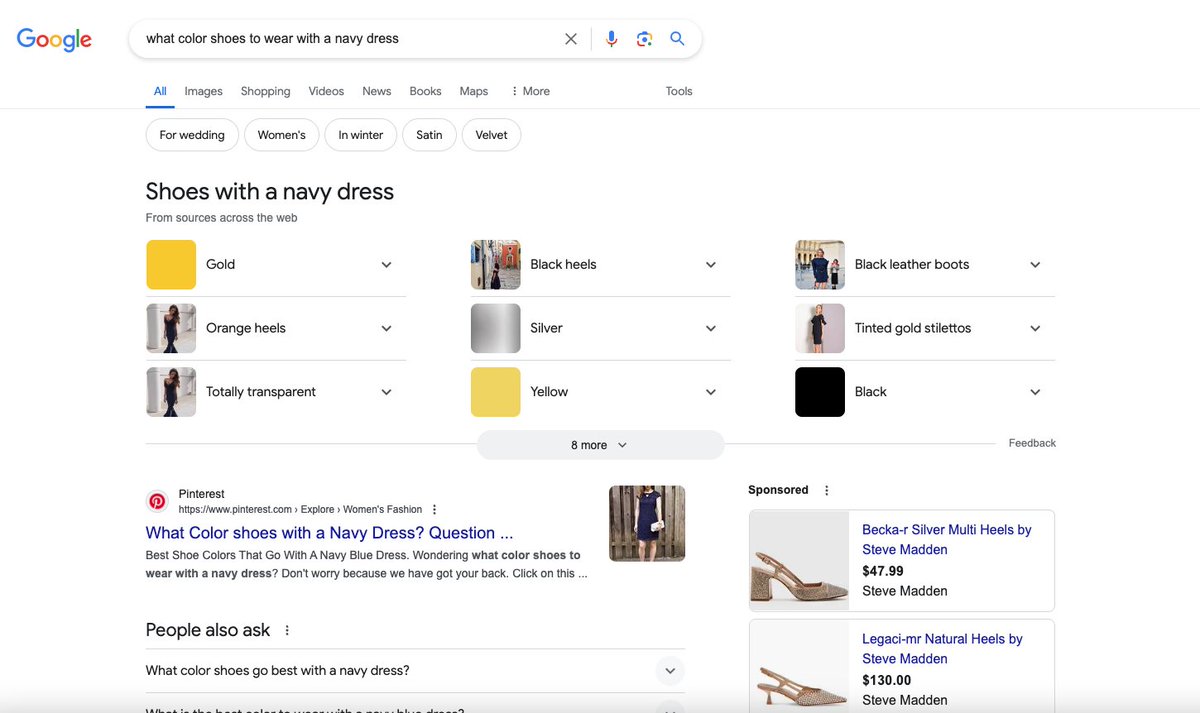Viewport: 1200px width, 713px height.
Task: Click the Becka-r heel product image
Action: [800, 561]
